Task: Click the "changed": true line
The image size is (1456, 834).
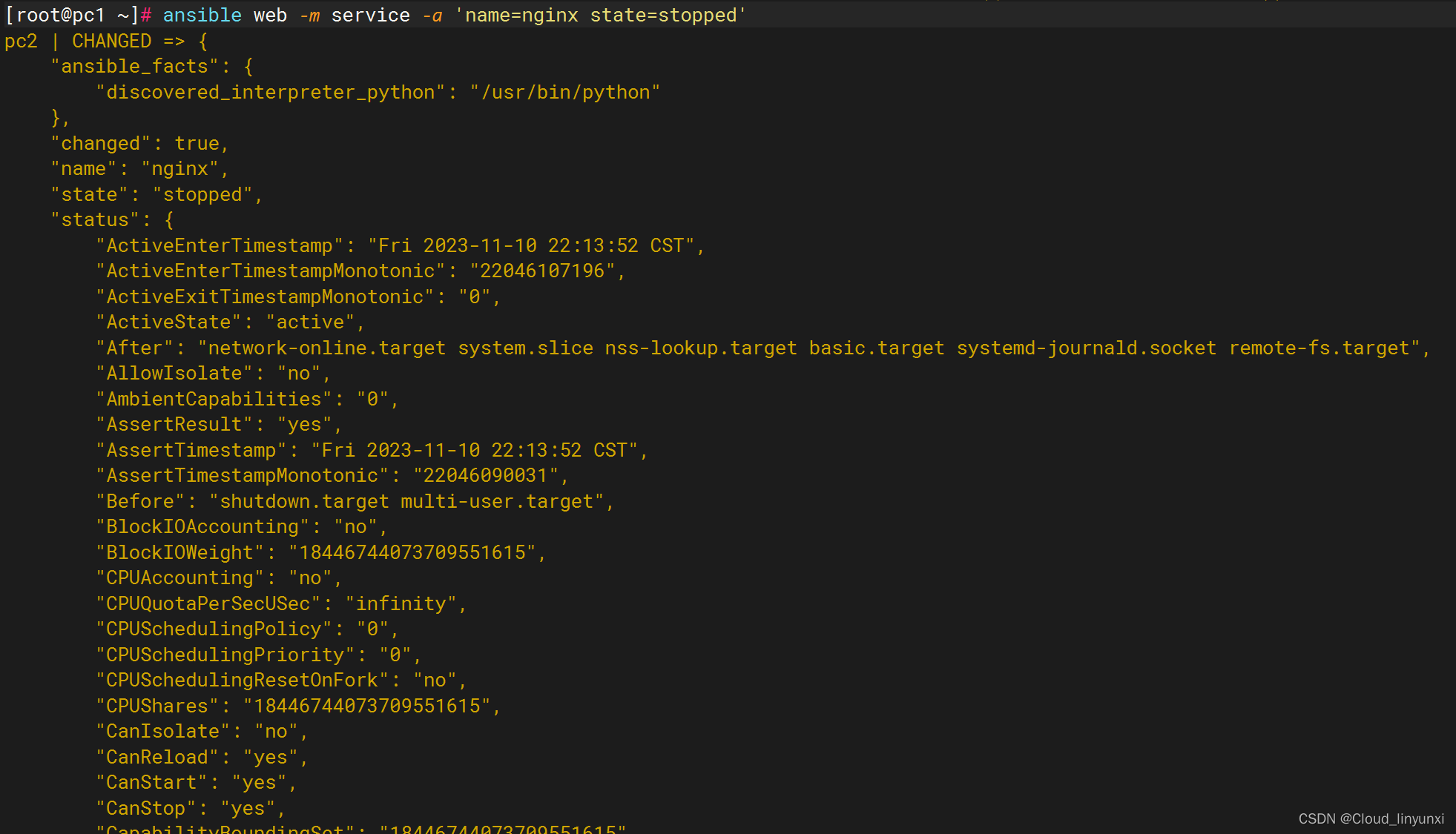Action: tap(139, 143)
